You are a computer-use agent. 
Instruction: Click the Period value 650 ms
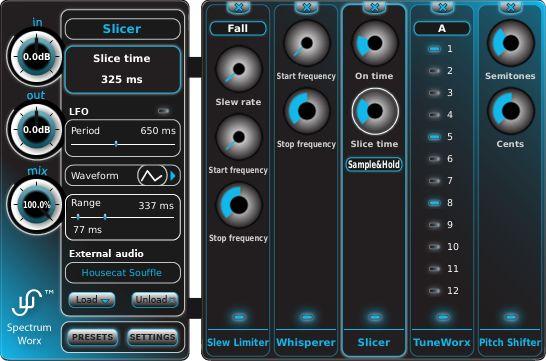click(158, 131)
